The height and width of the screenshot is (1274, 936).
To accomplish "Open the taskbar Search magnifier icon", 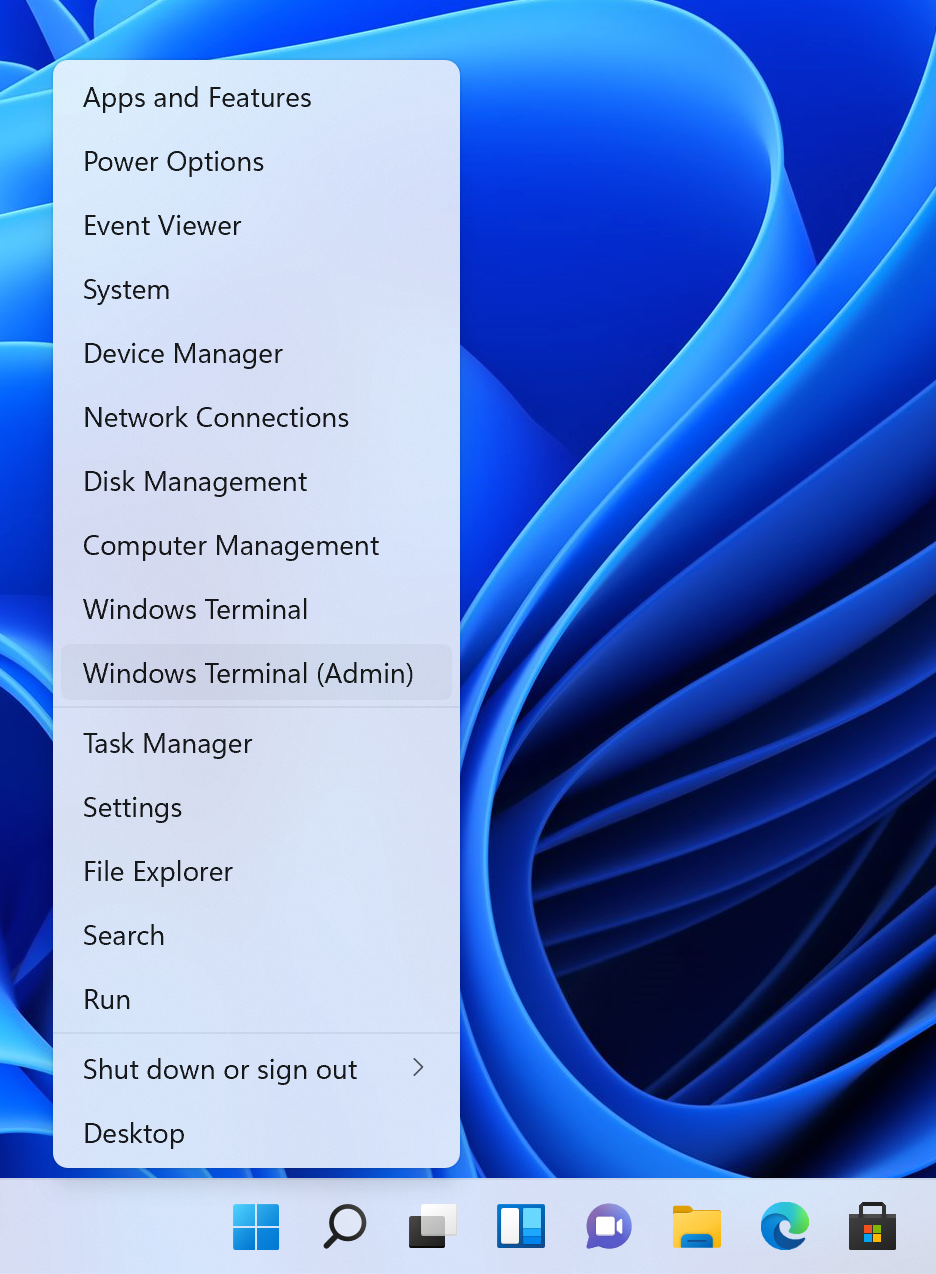I will pyautogui.click(x=344, y=1226).
